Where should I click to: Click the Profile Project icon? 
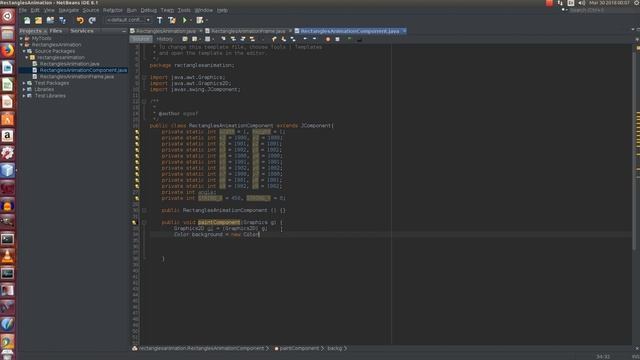tap(200, 20)
